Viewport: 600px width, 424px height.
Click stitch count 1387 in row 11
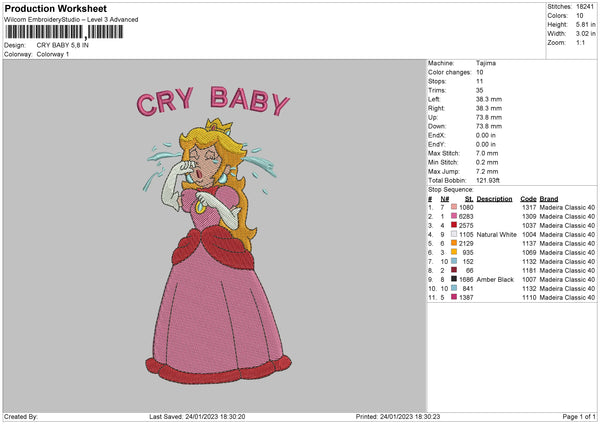466,297
